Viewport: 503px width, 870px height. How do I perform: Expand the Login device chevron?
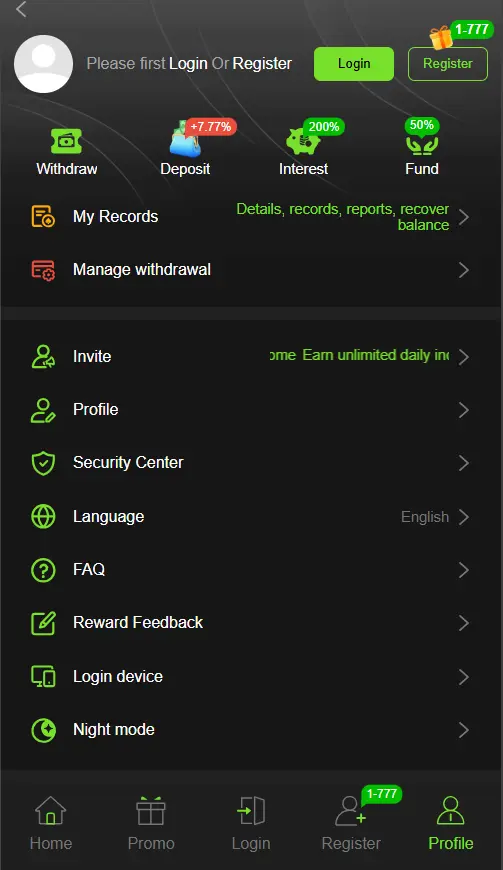point(464,676)
